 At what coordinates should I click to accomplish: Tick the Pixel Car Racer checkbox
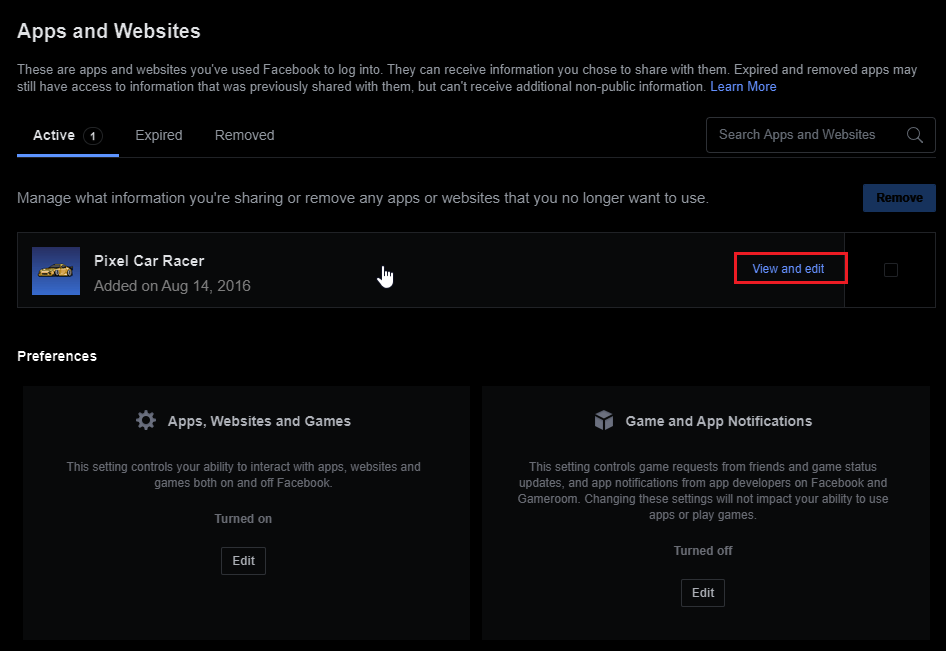pos(890,270)
